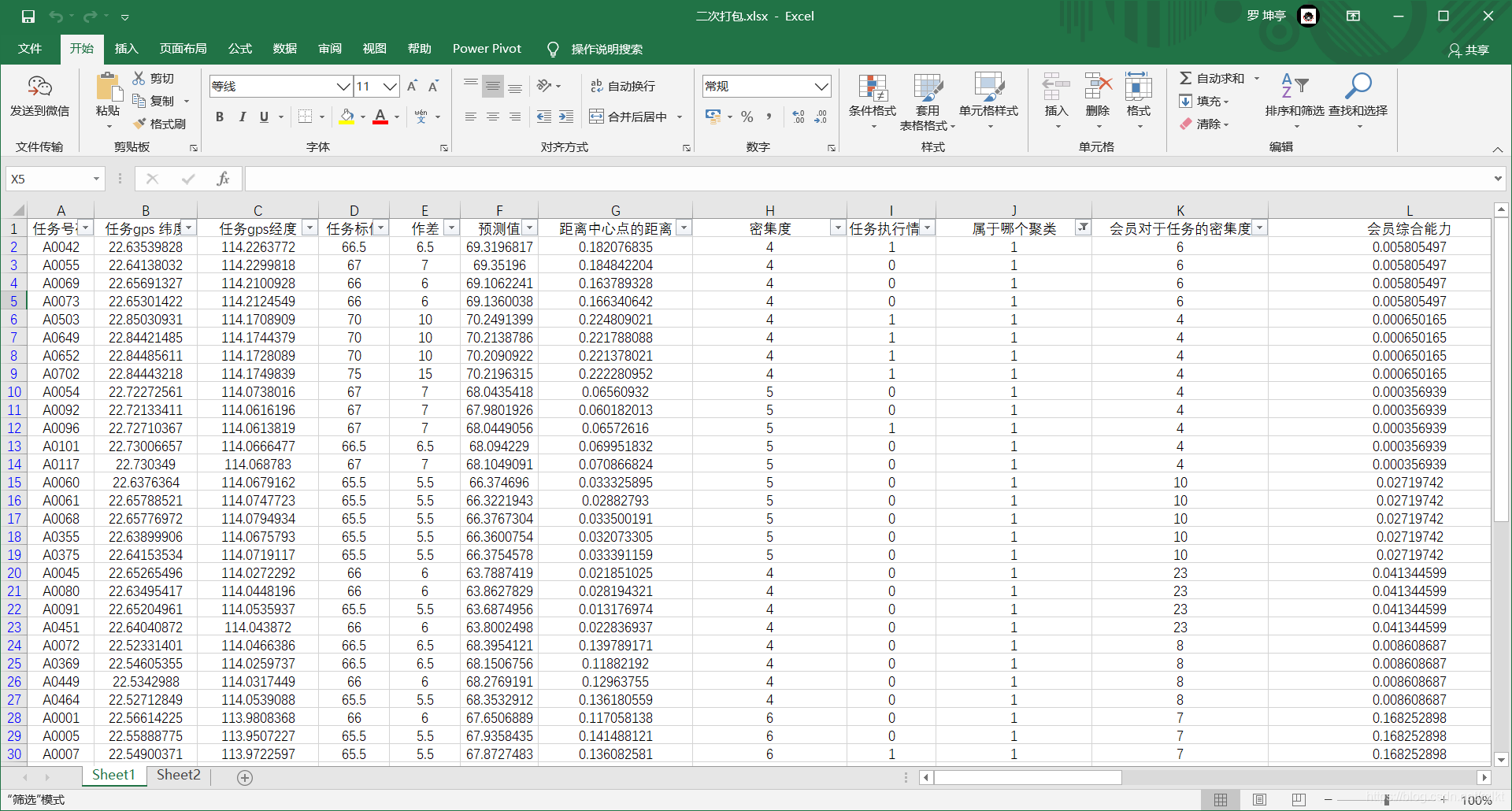Screen dimensions: 1512x811
Task: Apply red font color swatch
Action: click(380, 117)
